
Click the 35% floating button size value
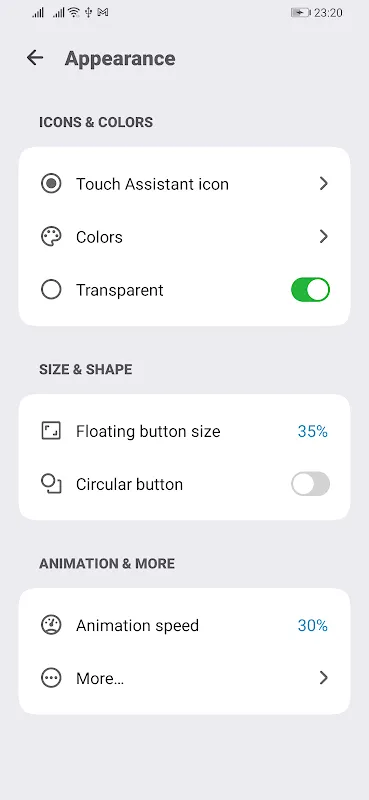pos(312,432)
